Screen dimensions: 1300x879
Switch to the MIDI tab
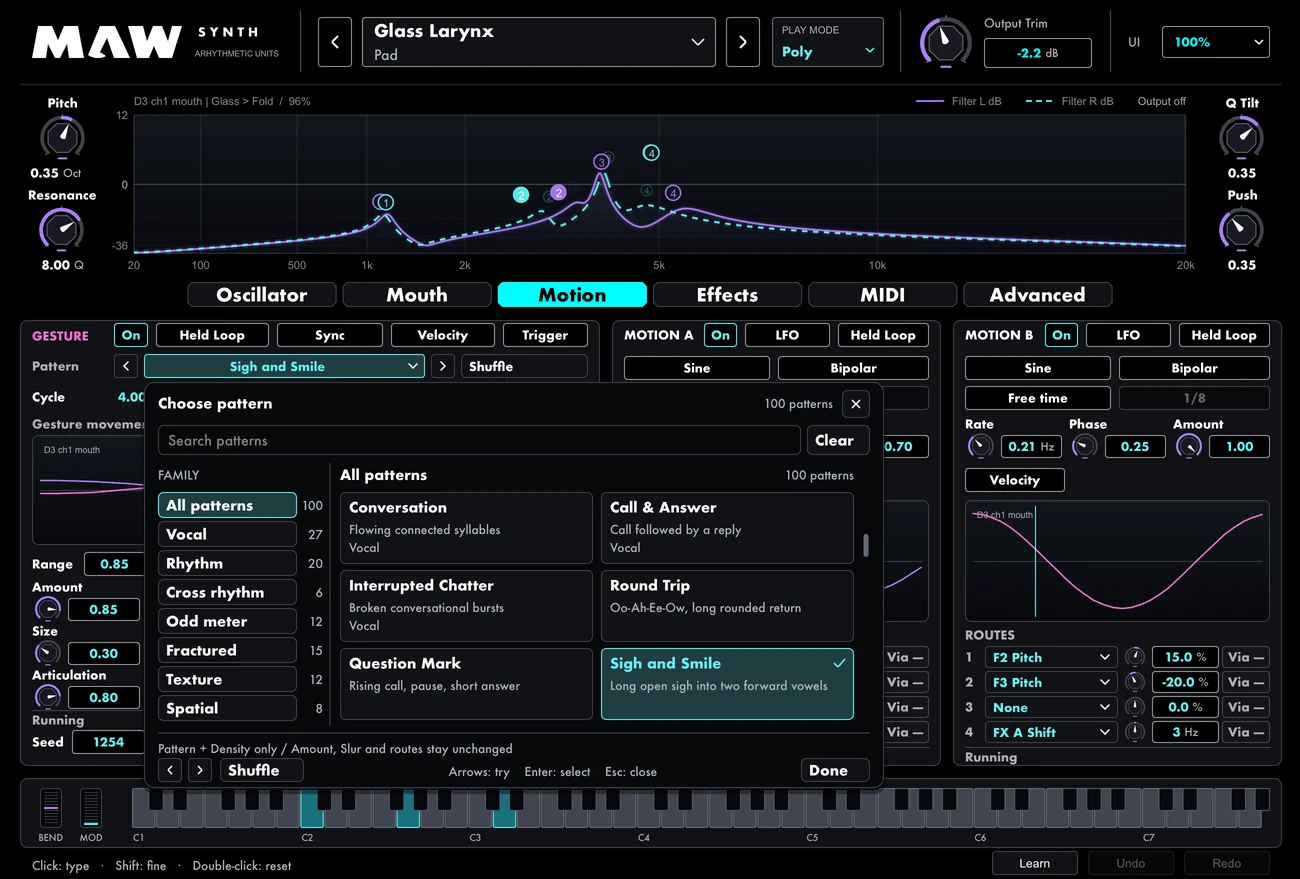tap(882, 295)
